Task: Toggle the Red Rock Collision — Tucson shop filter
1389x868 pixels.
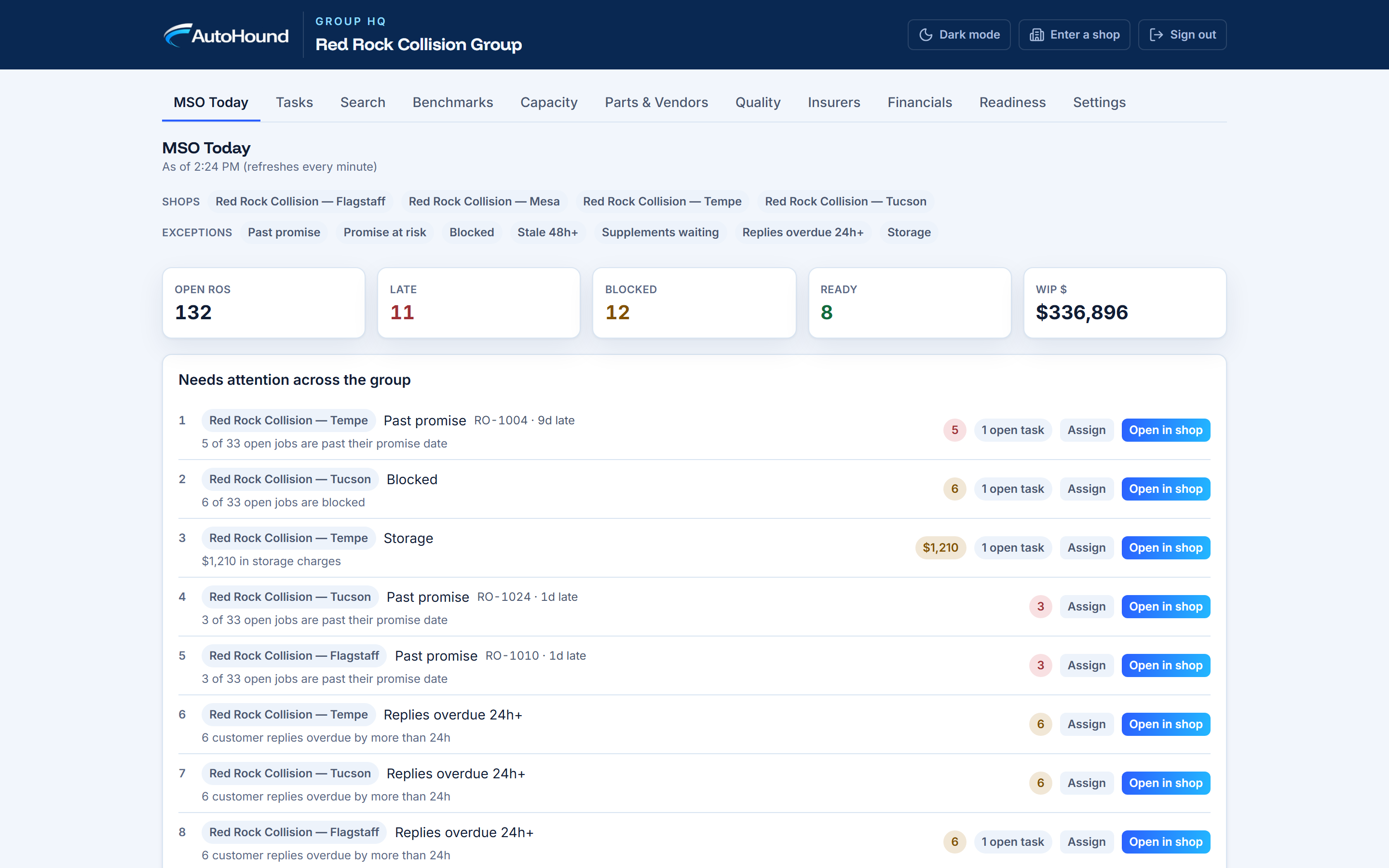Action: [x=845, y=202]
